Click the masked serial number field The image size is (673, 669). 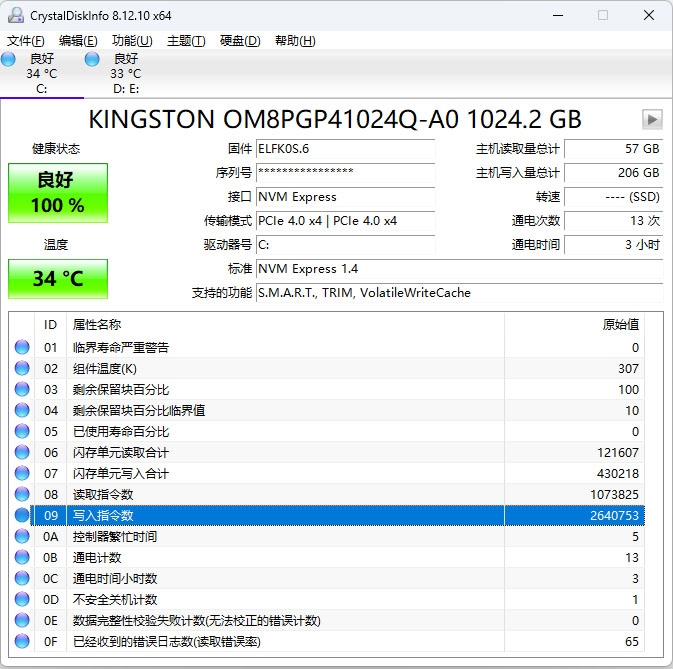(x=346, y=173)
